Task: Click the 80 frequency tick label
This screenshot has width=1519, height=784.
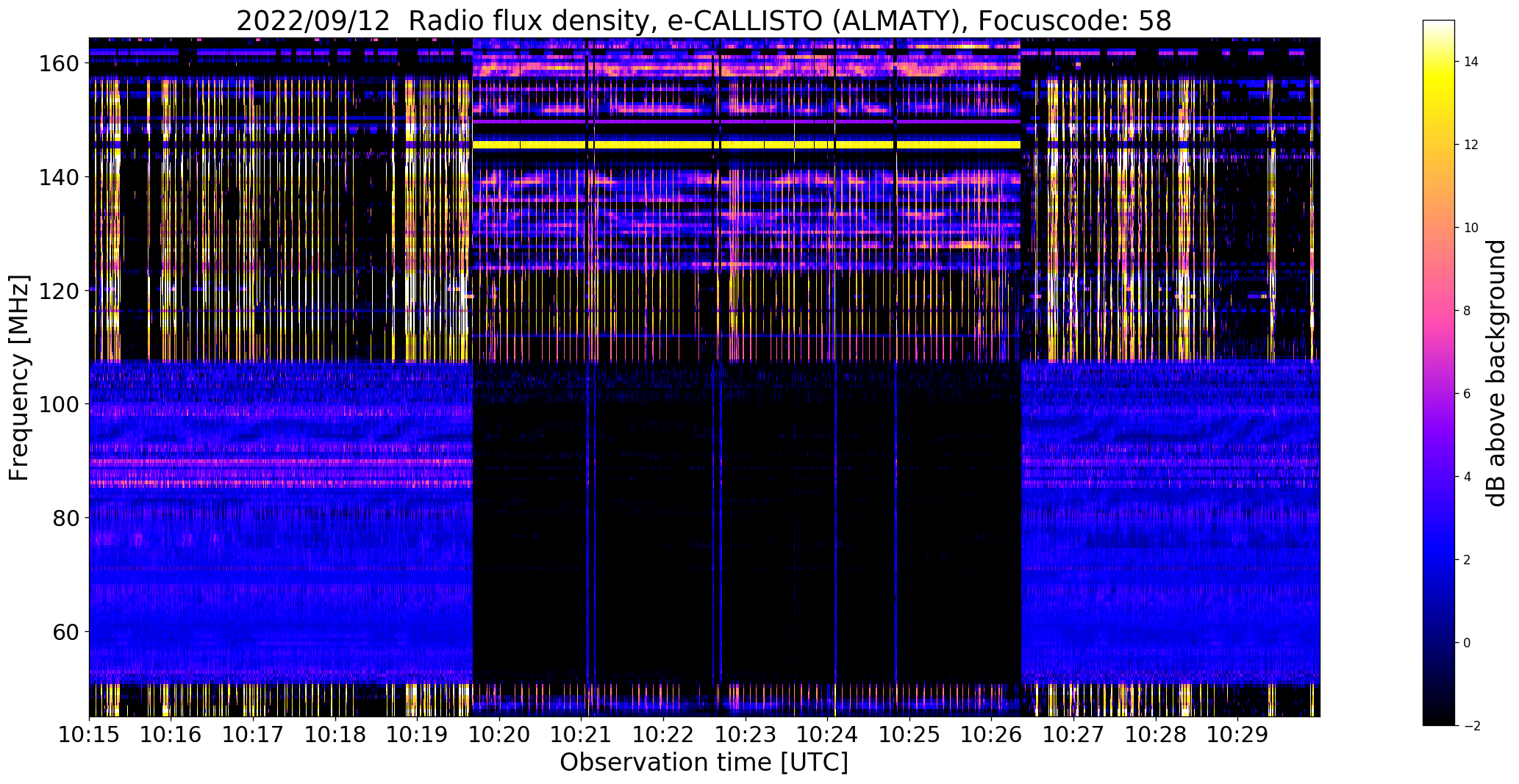Action: coord(67,517)
